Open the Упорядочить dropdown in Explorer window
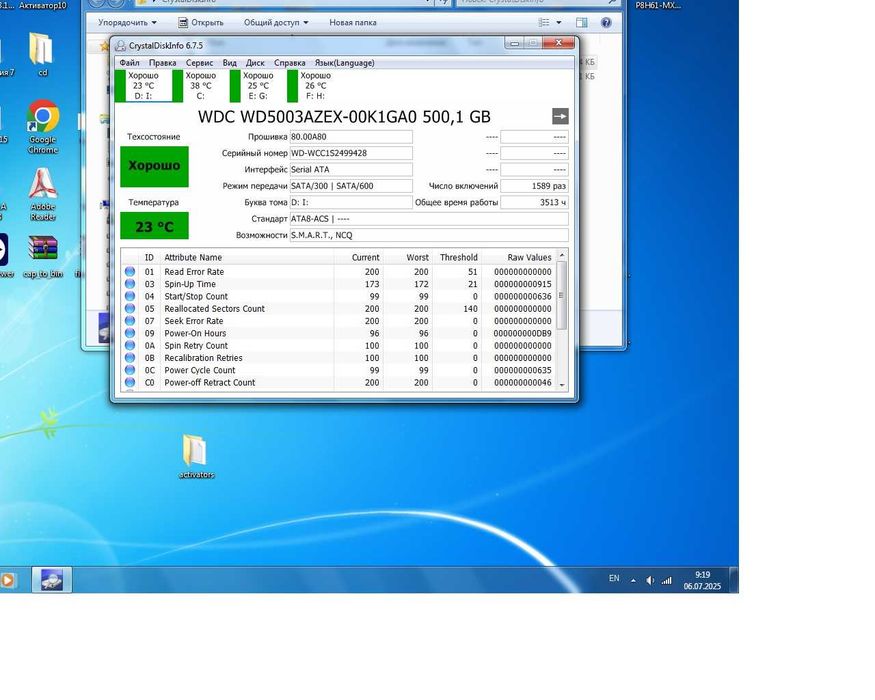Image resolution: width=875 pixels, height=700 pixels. pos(127,22)
